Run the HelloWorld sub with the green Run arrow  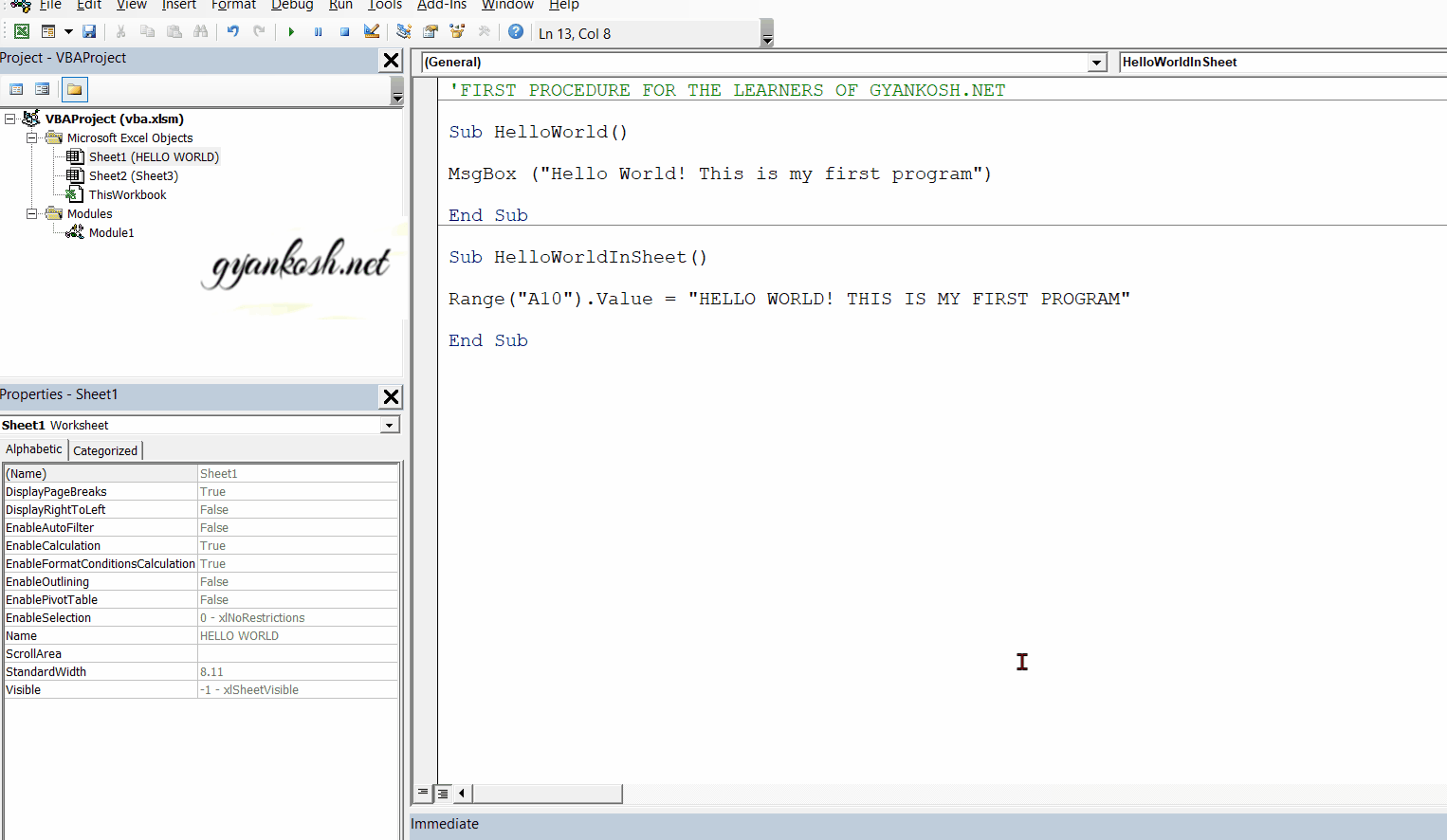tap(291, 31)
